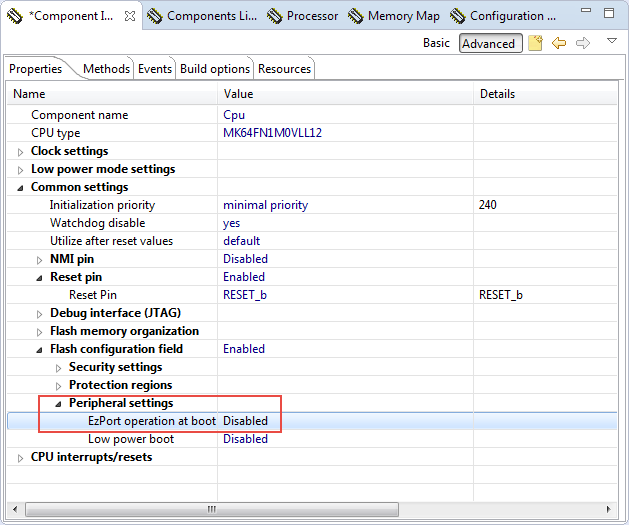Open the Methods tab
Screen dimensions: 629x525
pos(106,68)
